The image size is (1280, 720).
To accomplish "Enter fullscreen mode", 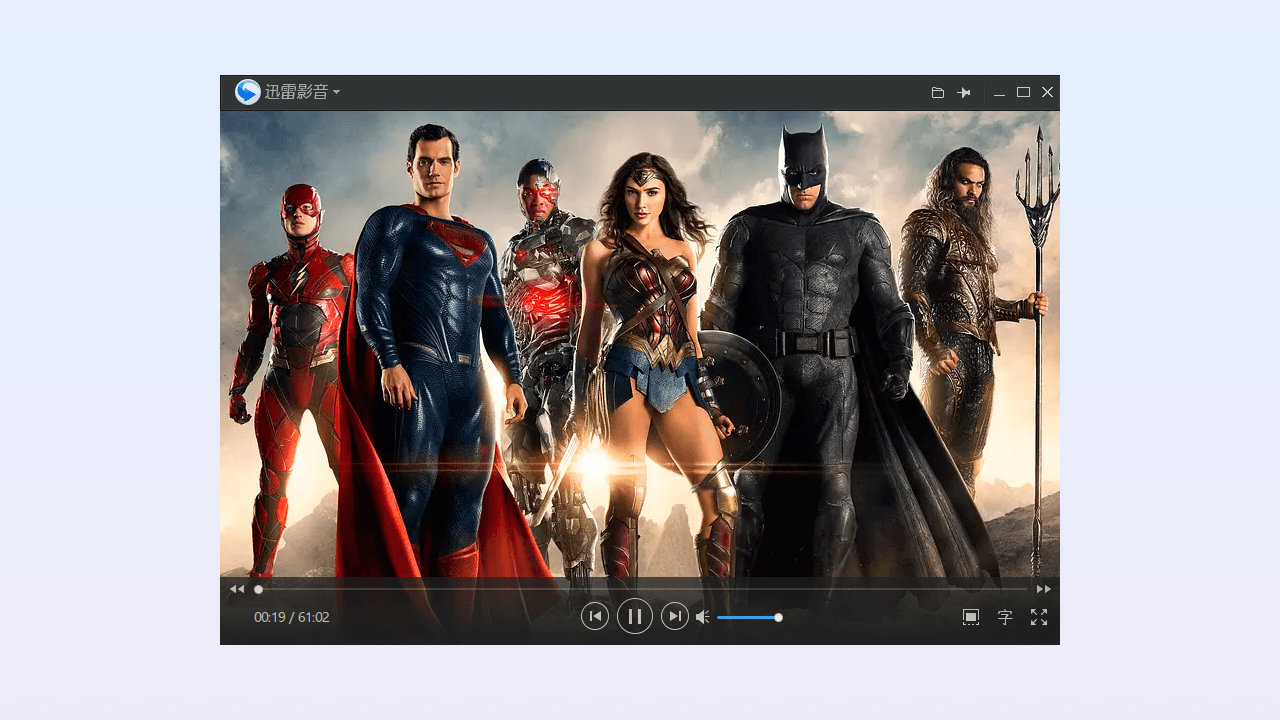I will [1039, 617].
